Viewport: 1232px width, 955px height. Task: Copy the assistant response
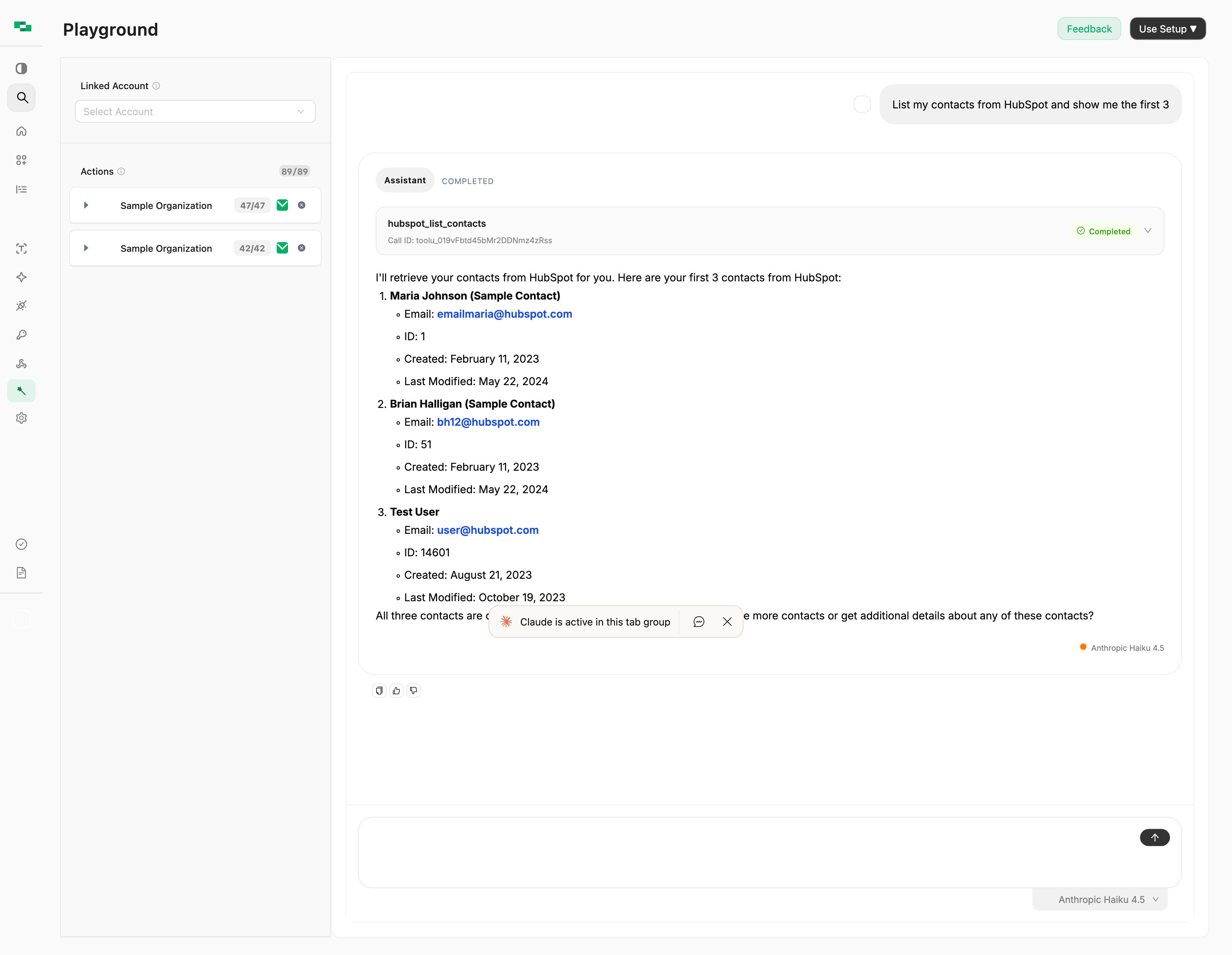point(379,690)
